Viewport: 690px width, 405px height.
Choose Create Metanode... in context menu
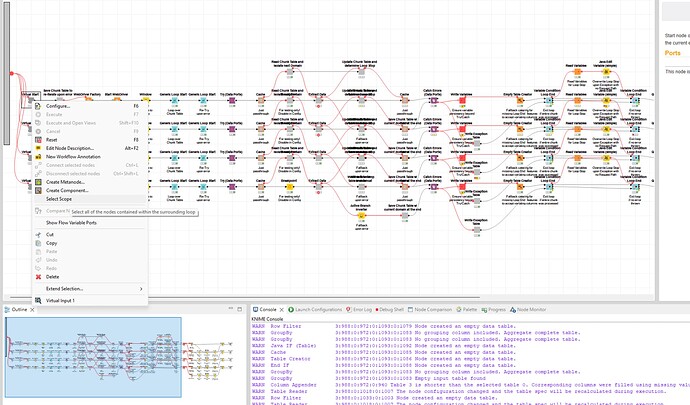coord(65,182)
